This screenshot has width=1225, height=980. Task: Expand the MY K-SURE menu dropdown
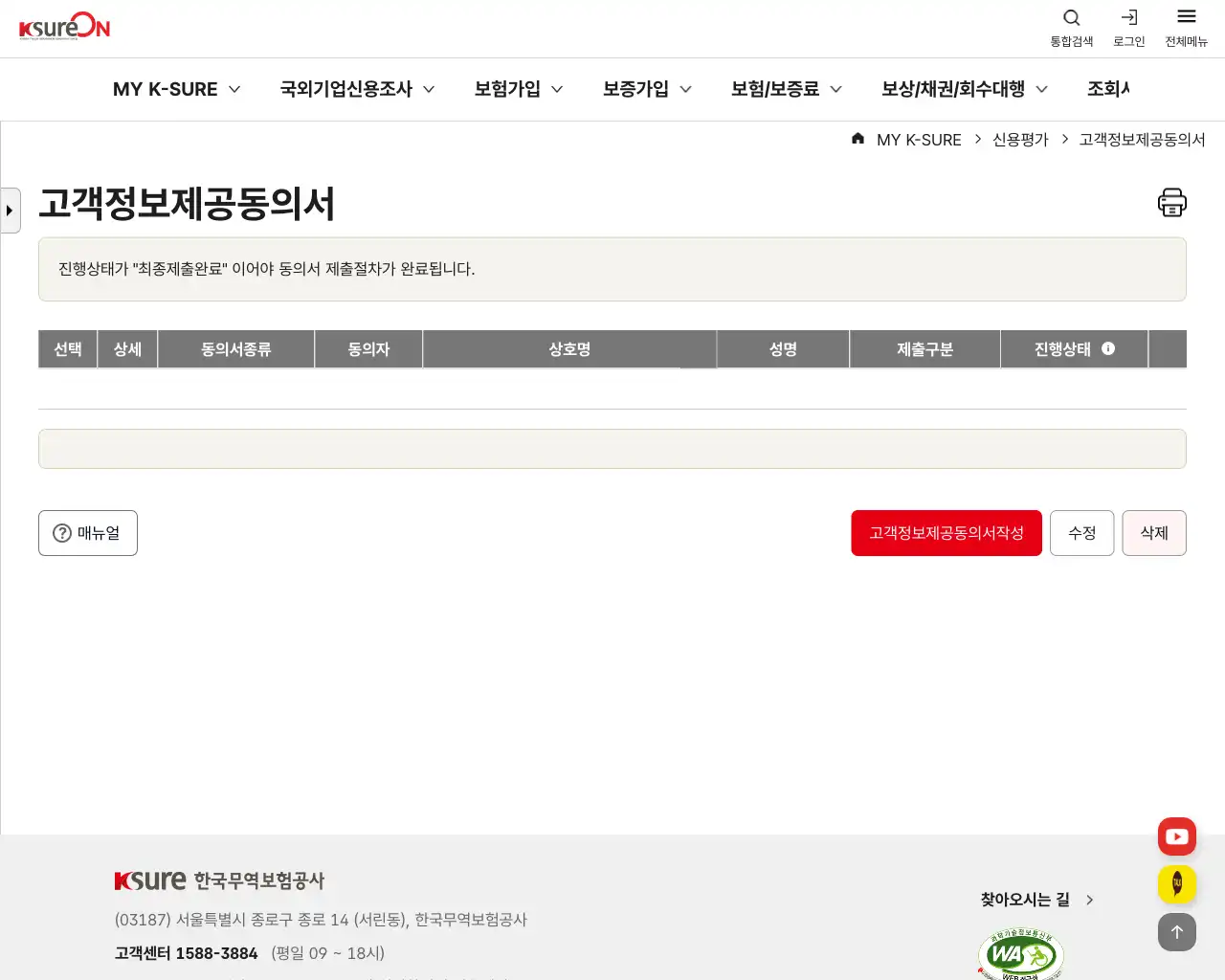pos(176,88)
